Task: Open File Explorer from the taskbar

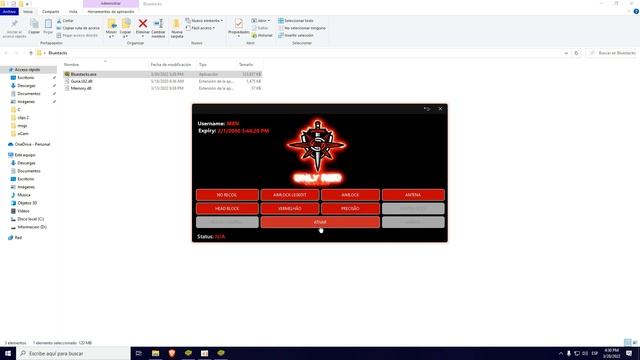Action: (156, 353)
